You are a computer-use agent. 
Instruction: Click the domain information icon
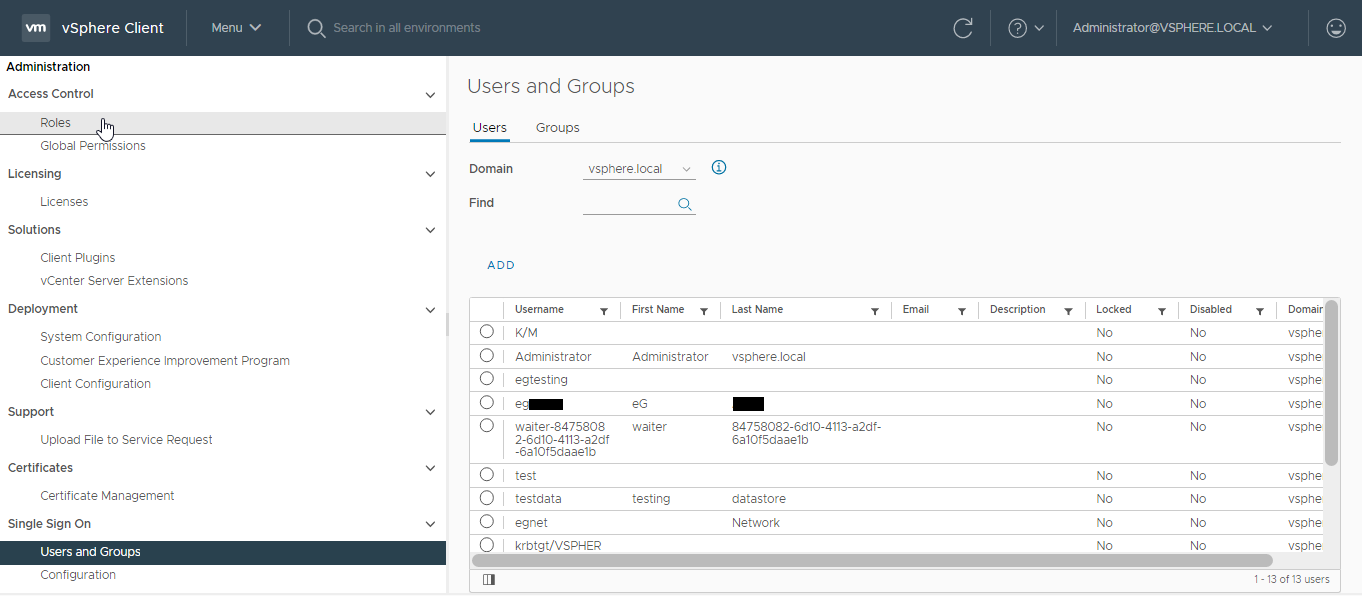coord(718,167)
